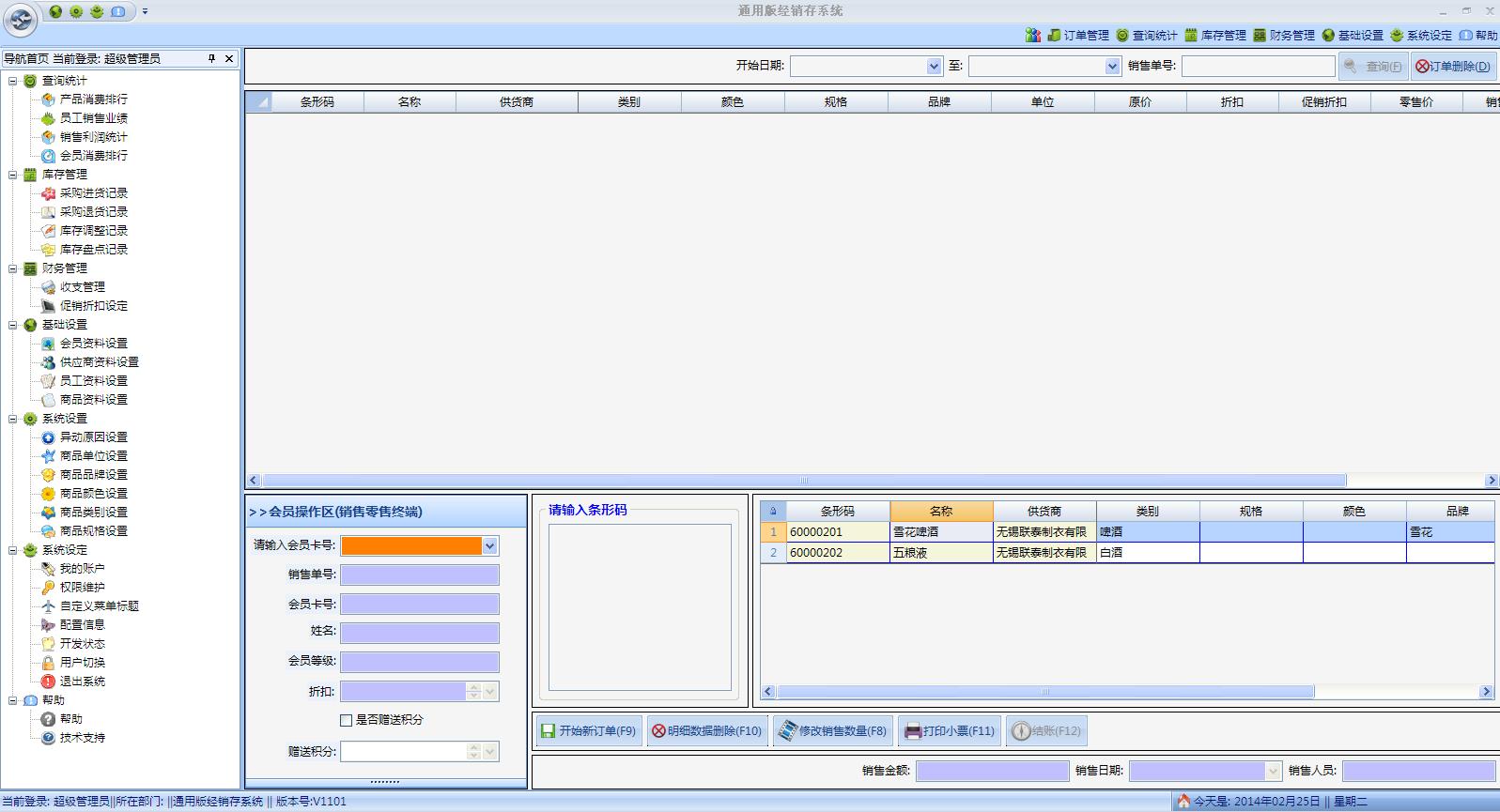1500x812 pixels.
Task: Click the 开始新订单(F9) button
Action: click(589, 731)
